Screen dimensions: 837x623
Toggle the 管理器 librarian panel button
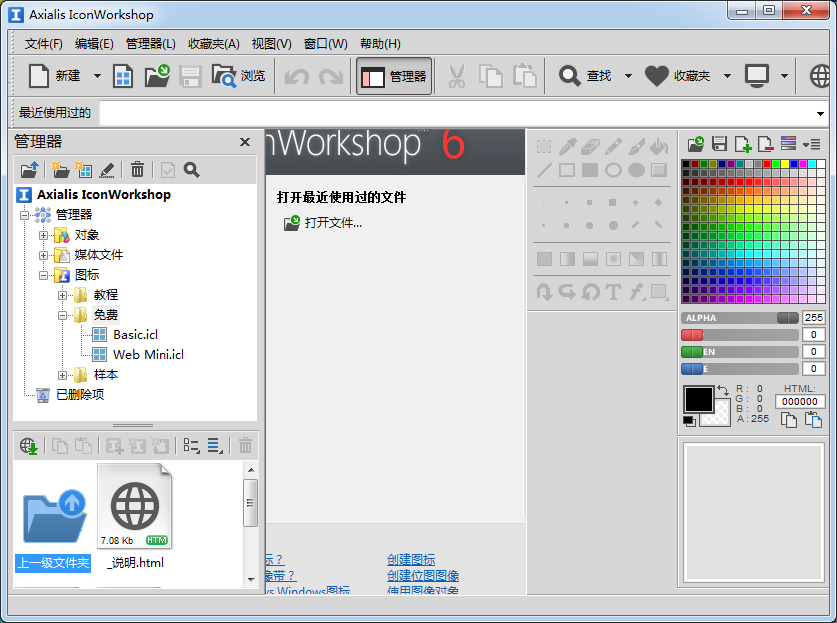pyautogui.click(x=394, y=76)
